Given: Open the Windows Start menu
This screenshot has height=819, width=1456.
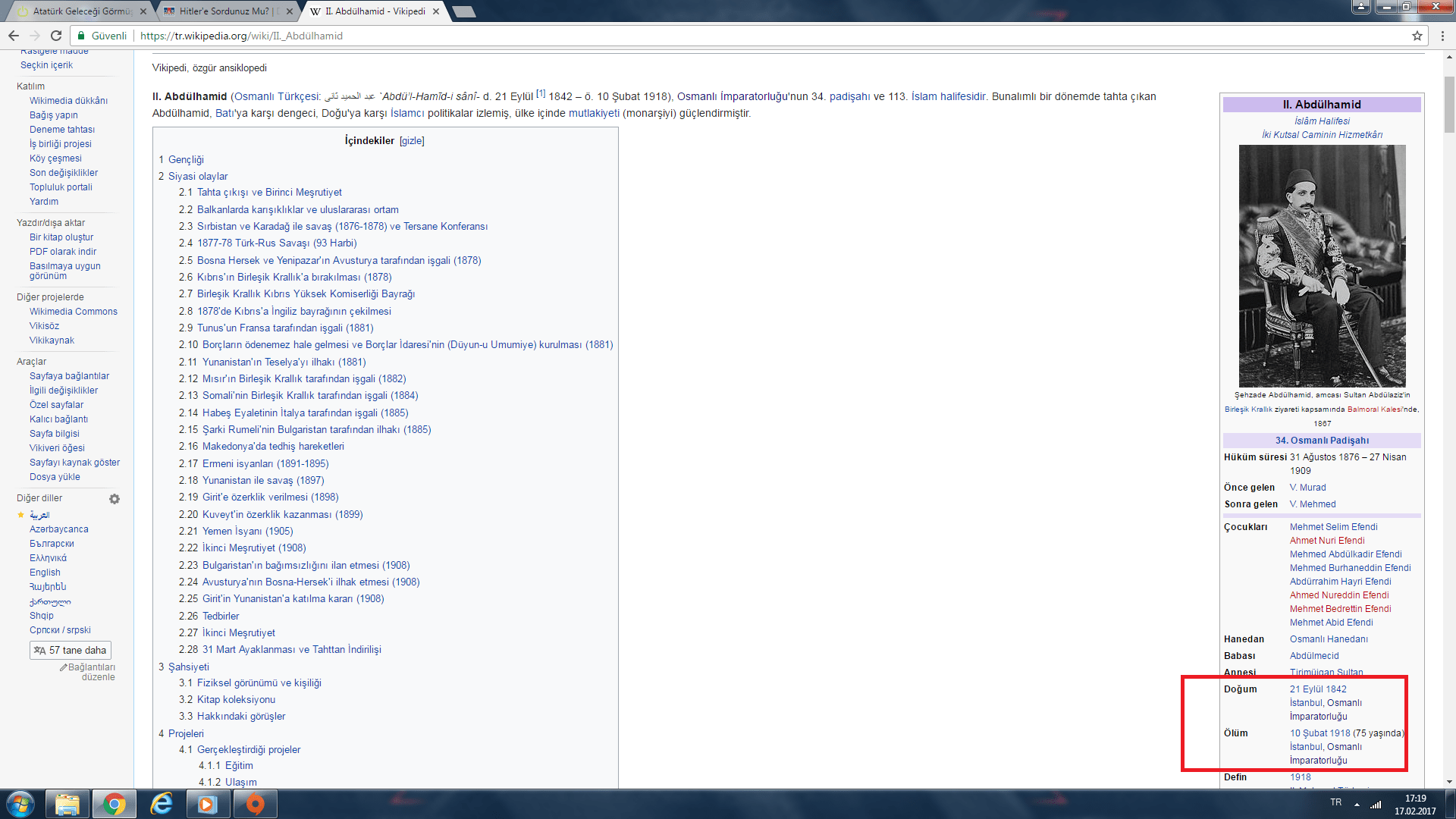Looking at the screenshot, I should click(20, 804).
